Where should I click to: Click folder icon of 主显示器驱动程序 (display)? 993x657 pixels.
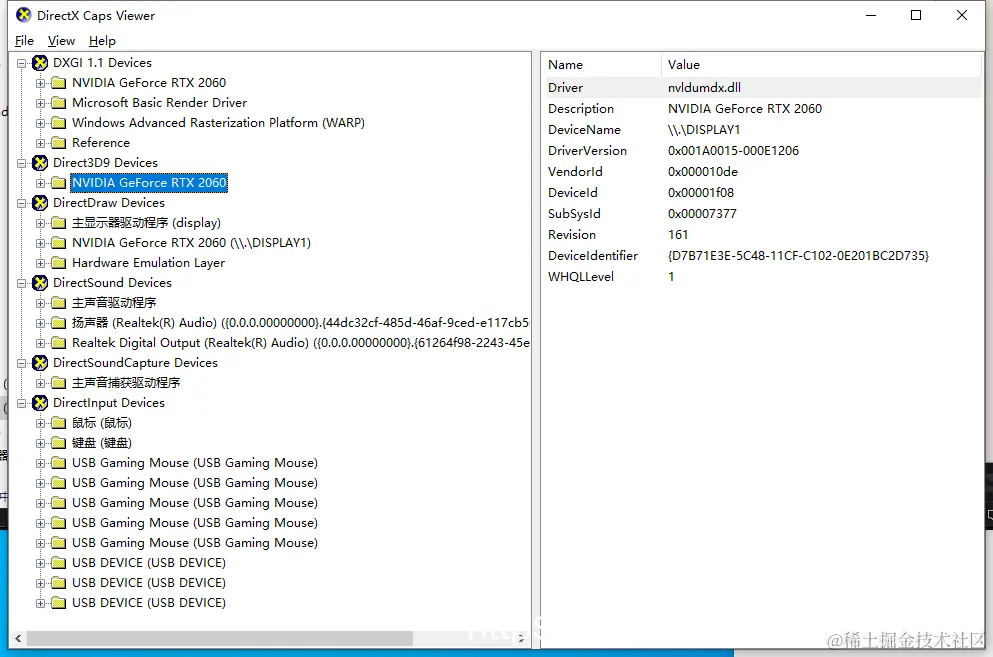[x=58, y=223]
